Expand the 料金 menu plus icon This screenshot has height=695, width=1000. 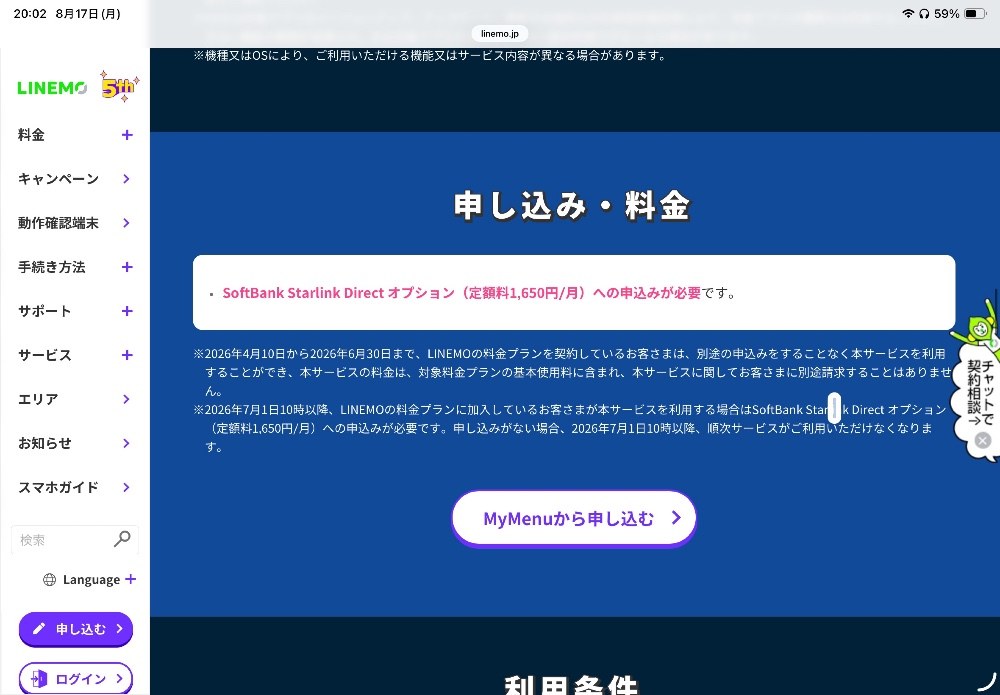(127, 135)
